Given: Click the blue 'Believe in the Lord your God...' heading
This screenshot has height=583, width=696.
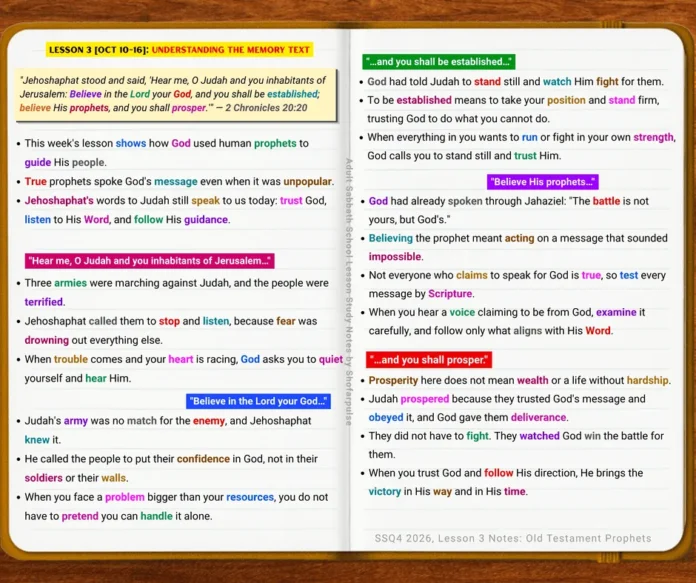Looking at the screenshot, I should tap(258, 401).
